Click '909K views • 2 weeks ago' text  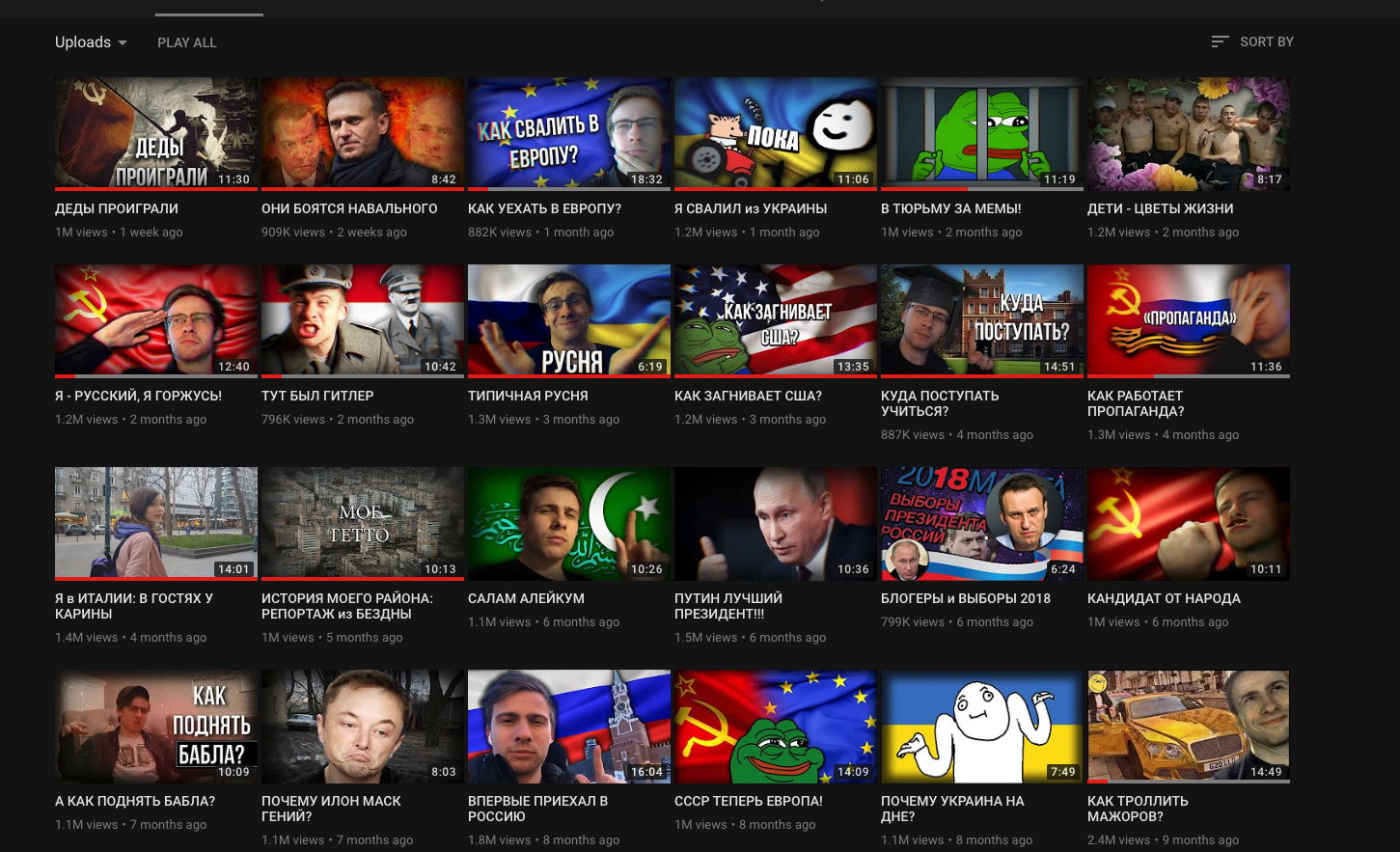pyautogui.click(x=334, y=232)
